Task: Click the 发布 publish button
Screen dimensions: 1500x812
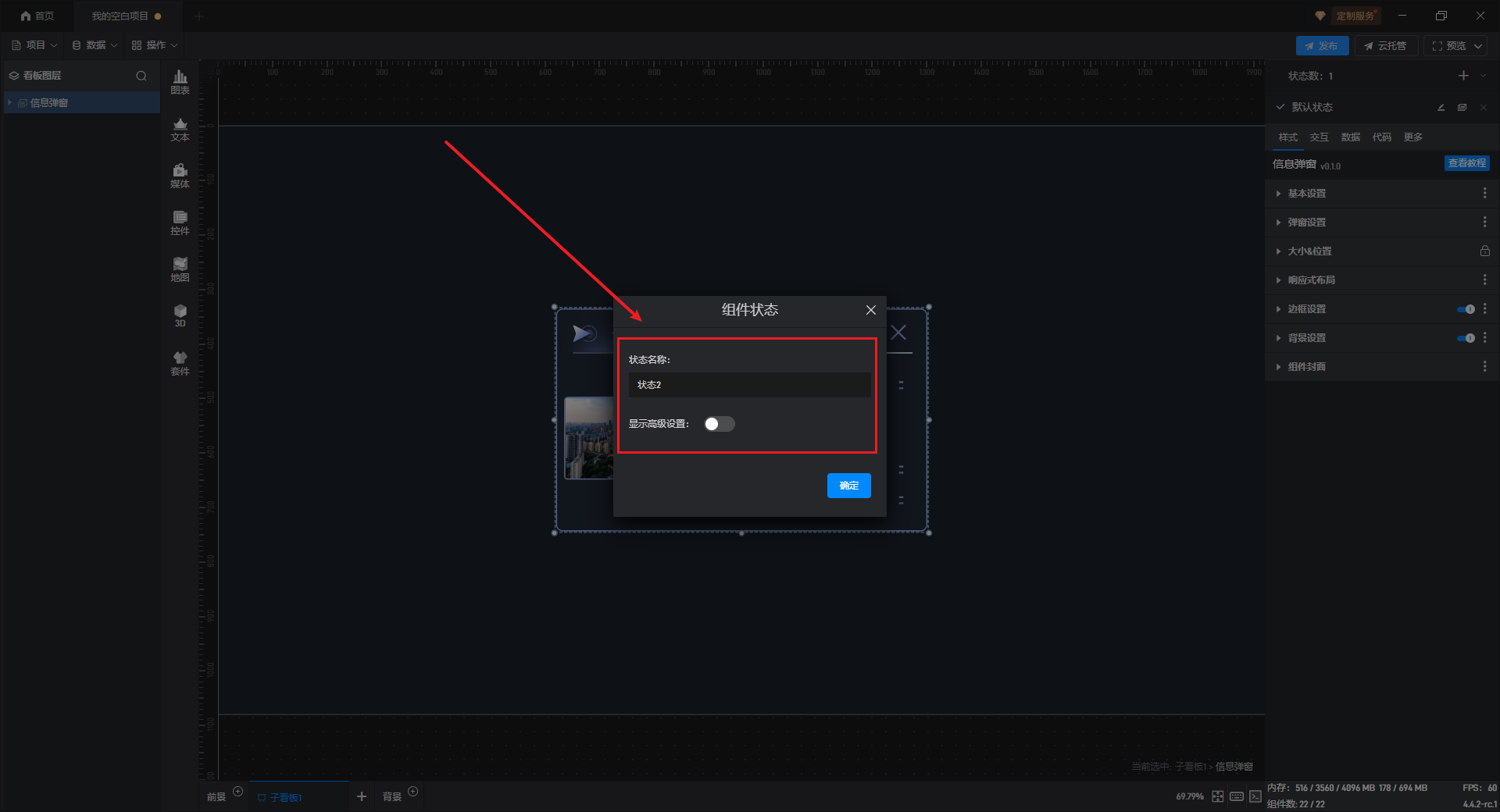Action: click(x=1322, y=46)
